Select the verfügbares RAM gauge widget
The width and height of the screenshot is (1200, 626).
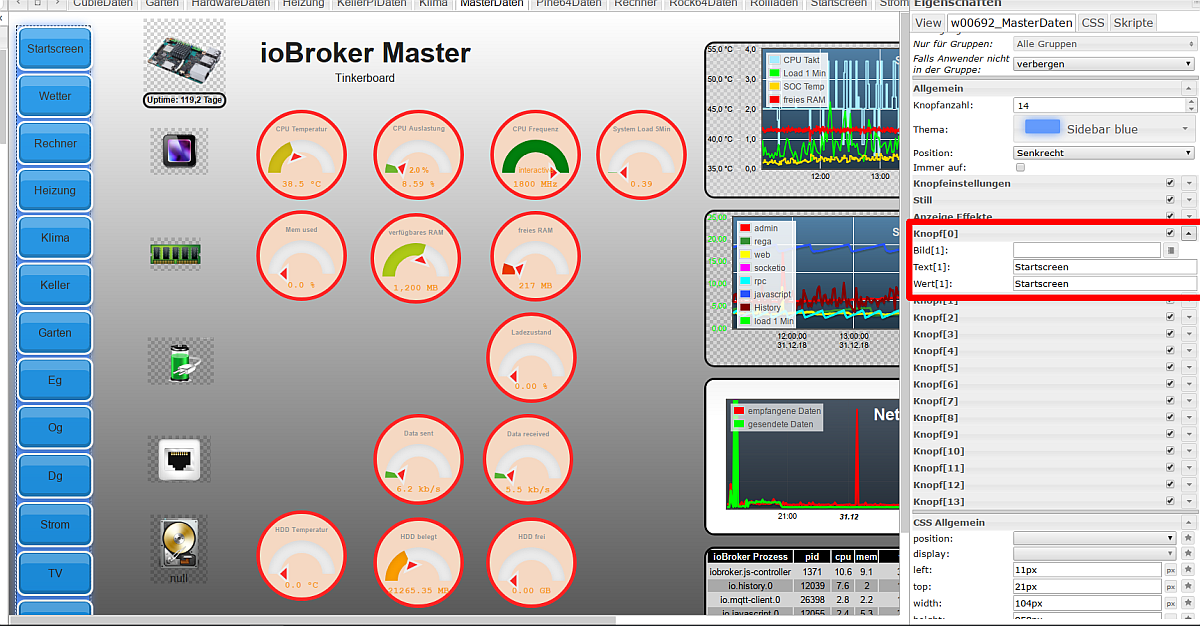418,258
